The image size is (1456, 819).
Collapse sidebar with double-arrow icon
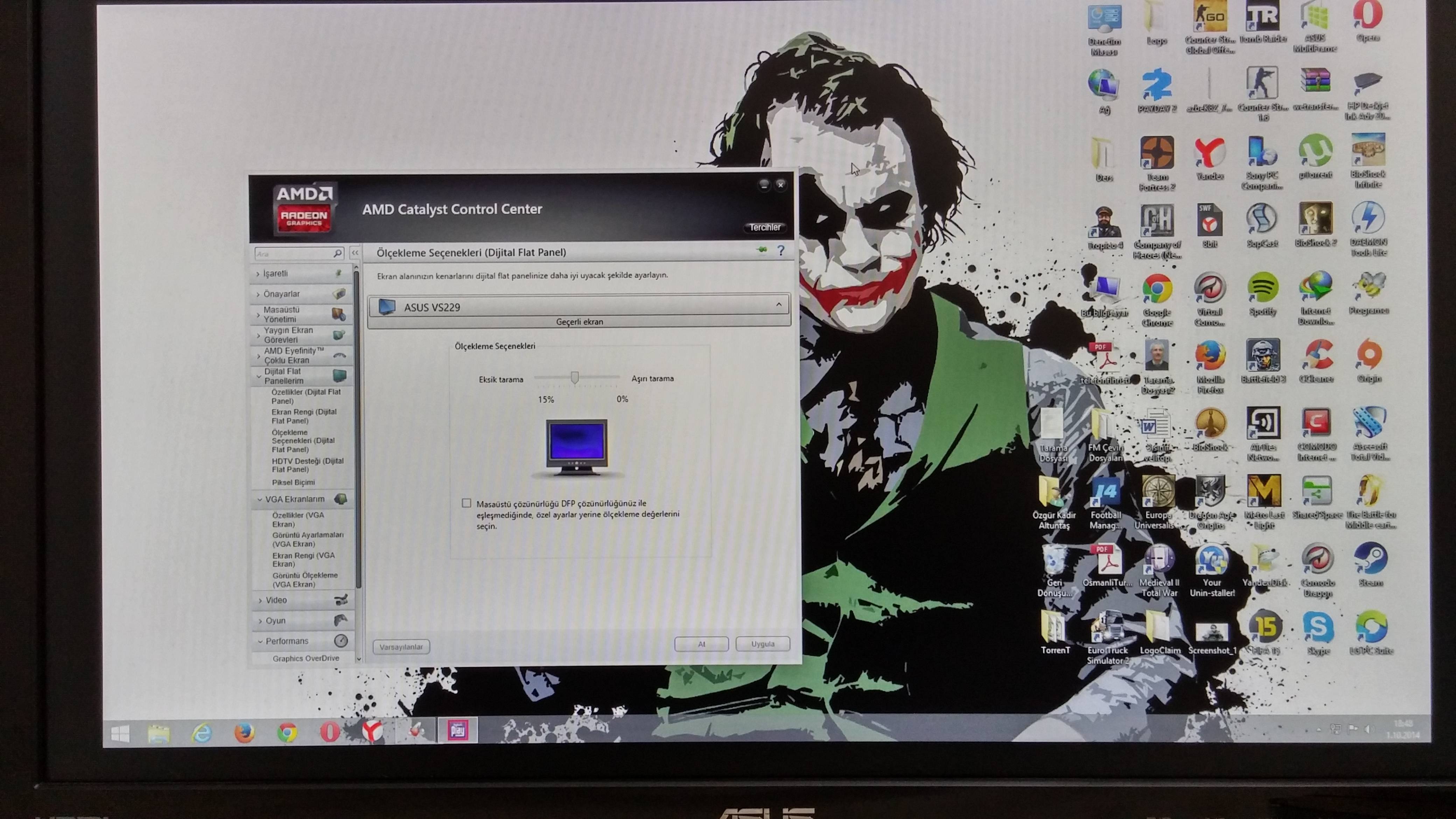click(x=355, y=253)
